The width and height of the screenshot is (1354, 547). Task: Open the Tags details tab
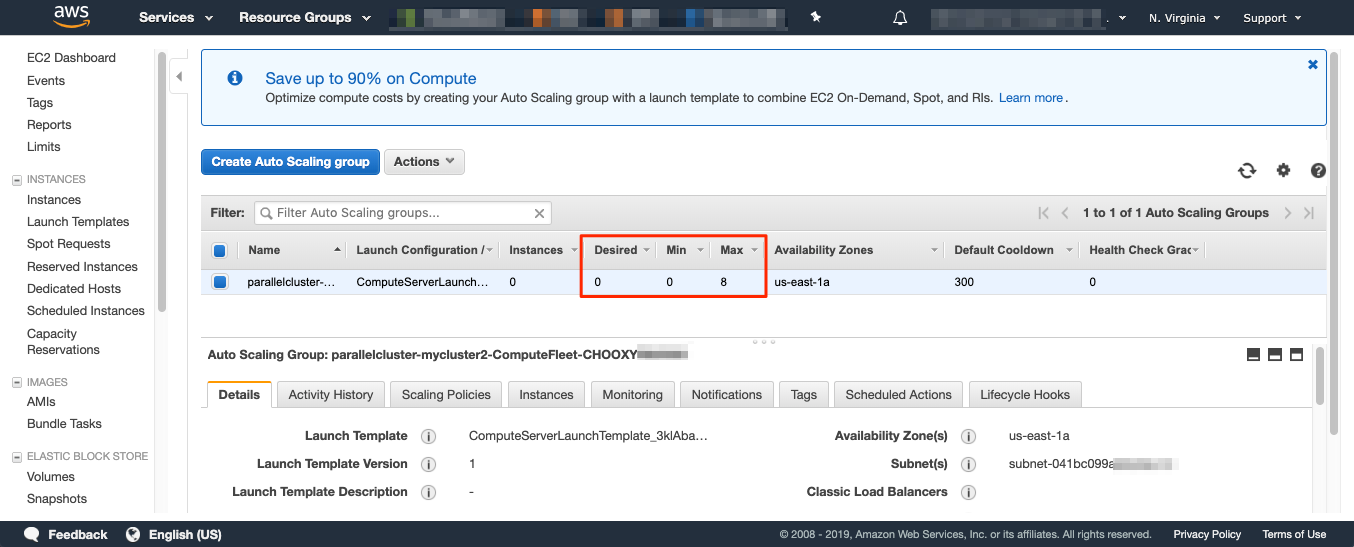[804, 395]
